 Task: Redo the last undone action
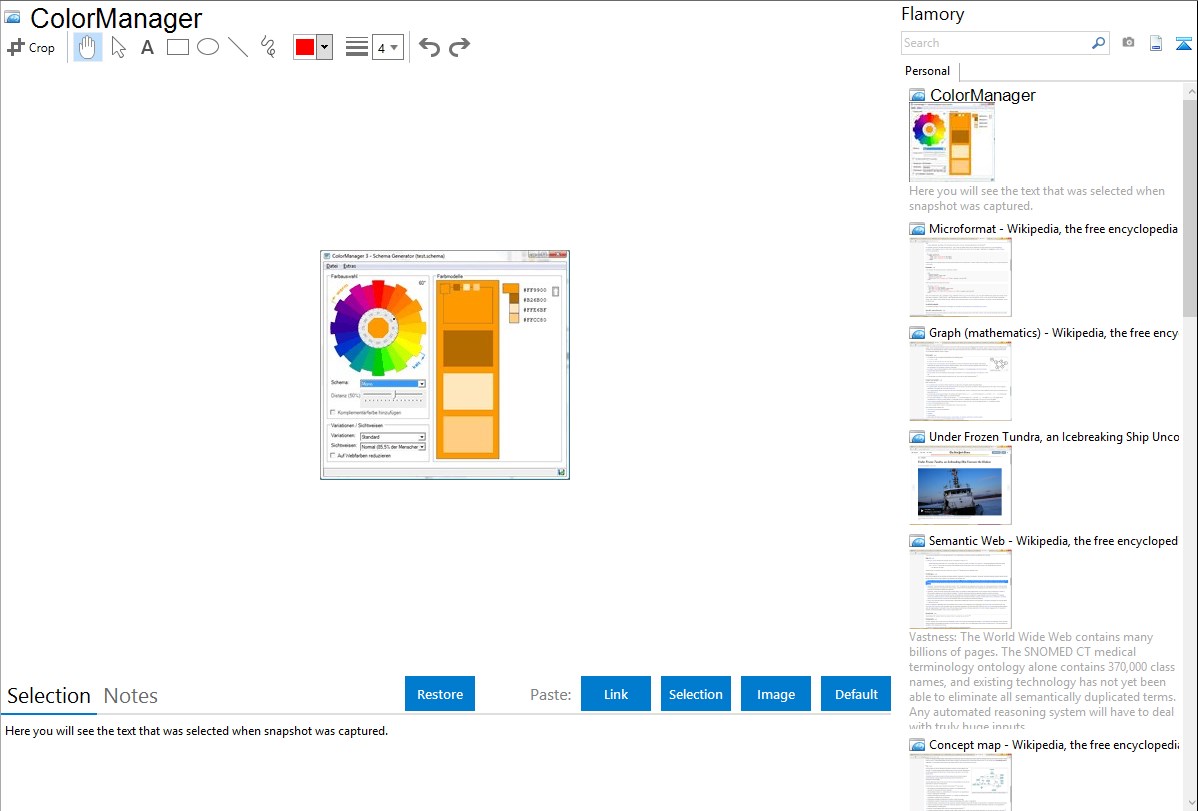(x=459, y=47)
